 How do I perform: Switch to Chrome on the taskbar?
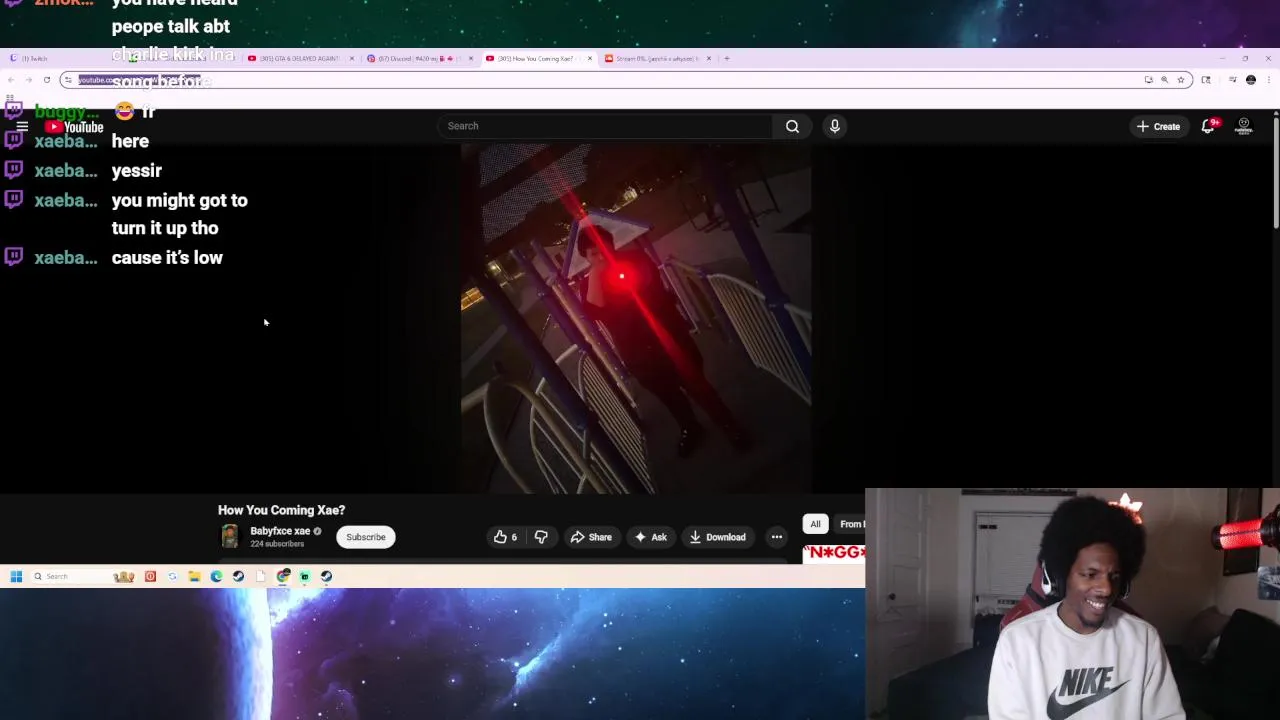283,576
